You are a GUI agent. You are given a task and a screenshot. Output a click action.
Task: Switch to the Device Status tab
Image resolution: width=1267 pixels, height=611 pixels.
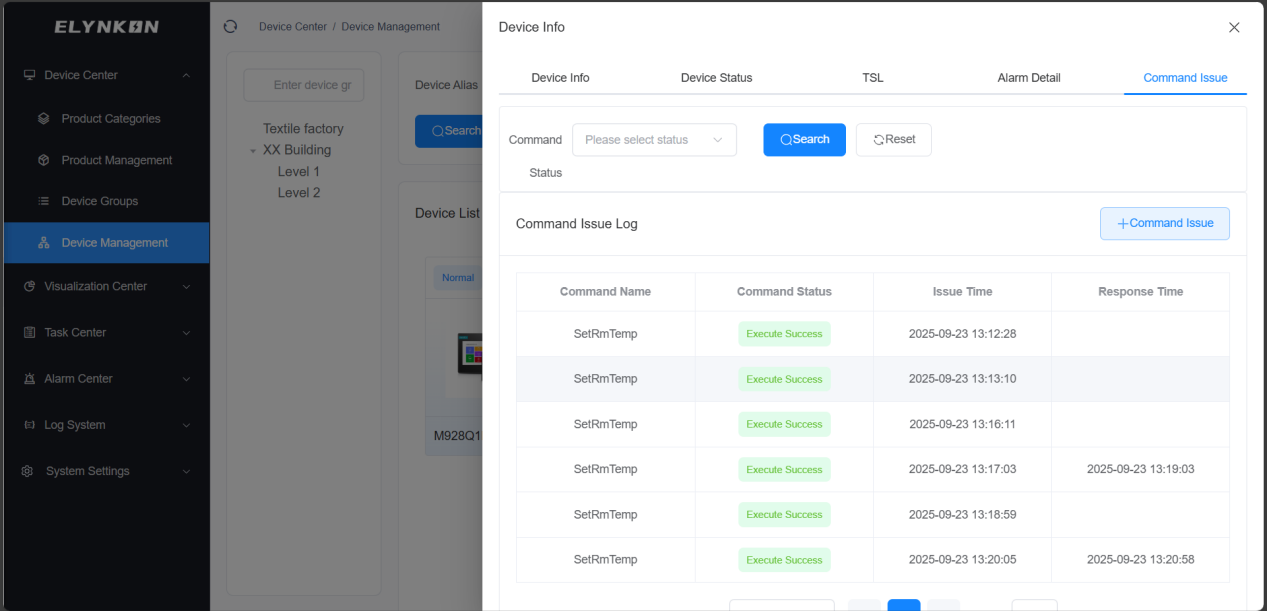(x=716, y=78)
